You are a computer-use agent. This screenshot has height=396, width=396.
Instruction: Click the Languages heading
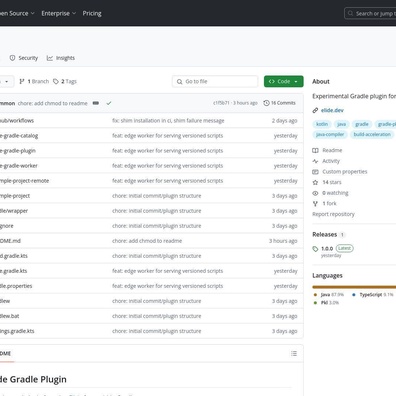point(327,275)
